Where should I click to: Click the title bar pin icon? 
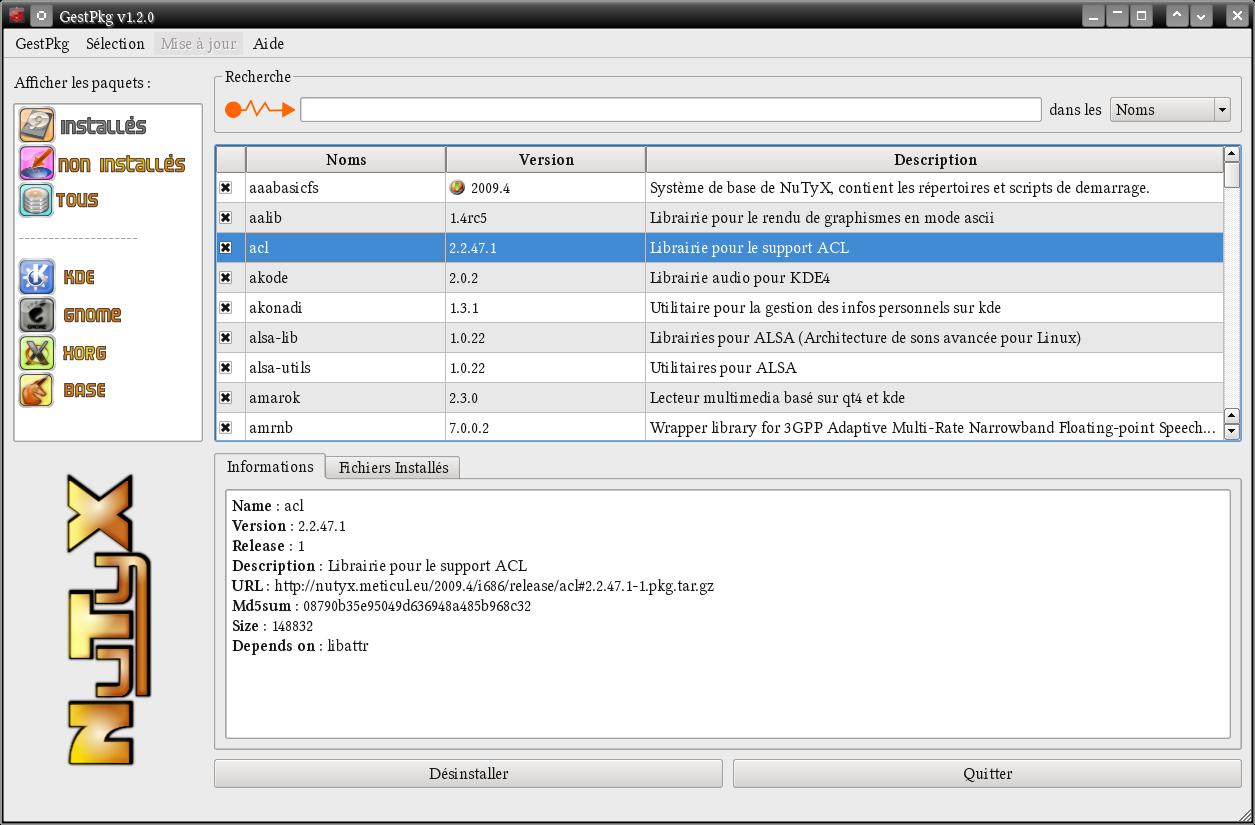[x=41, y=16]
